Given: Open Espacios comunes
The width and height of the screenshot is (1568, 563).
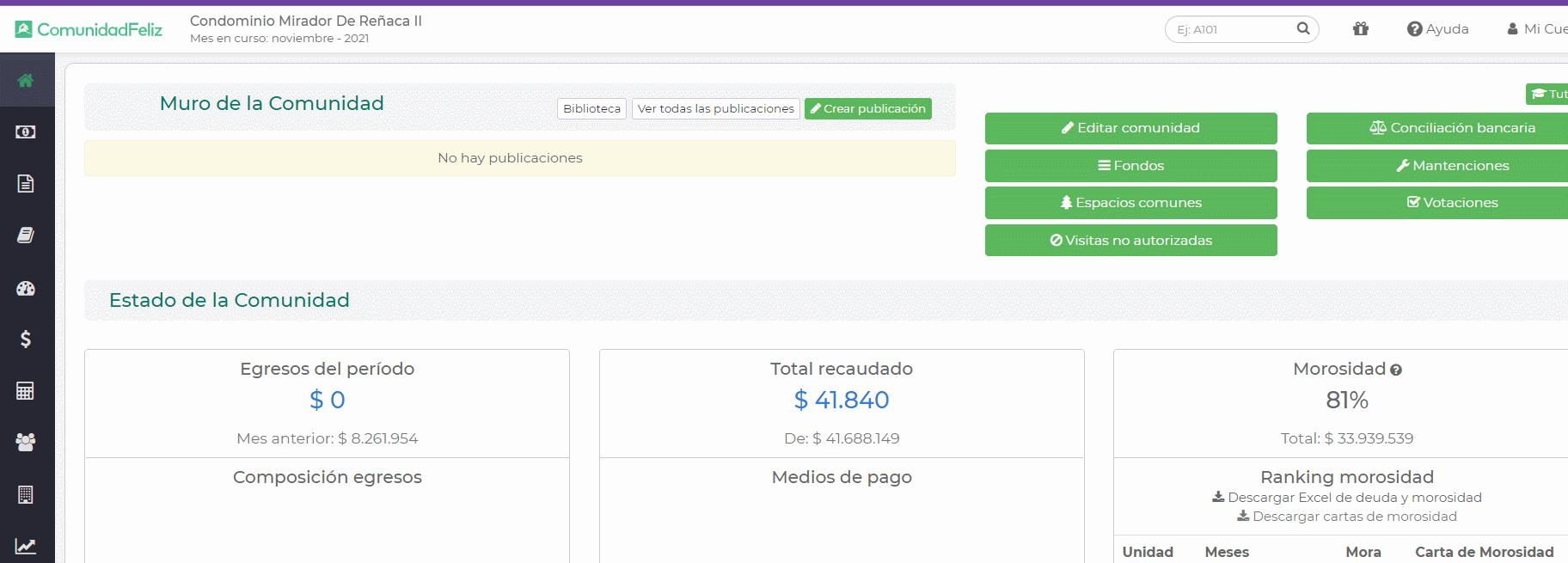Looking at the screenshot, I should tap(1131, 203).
